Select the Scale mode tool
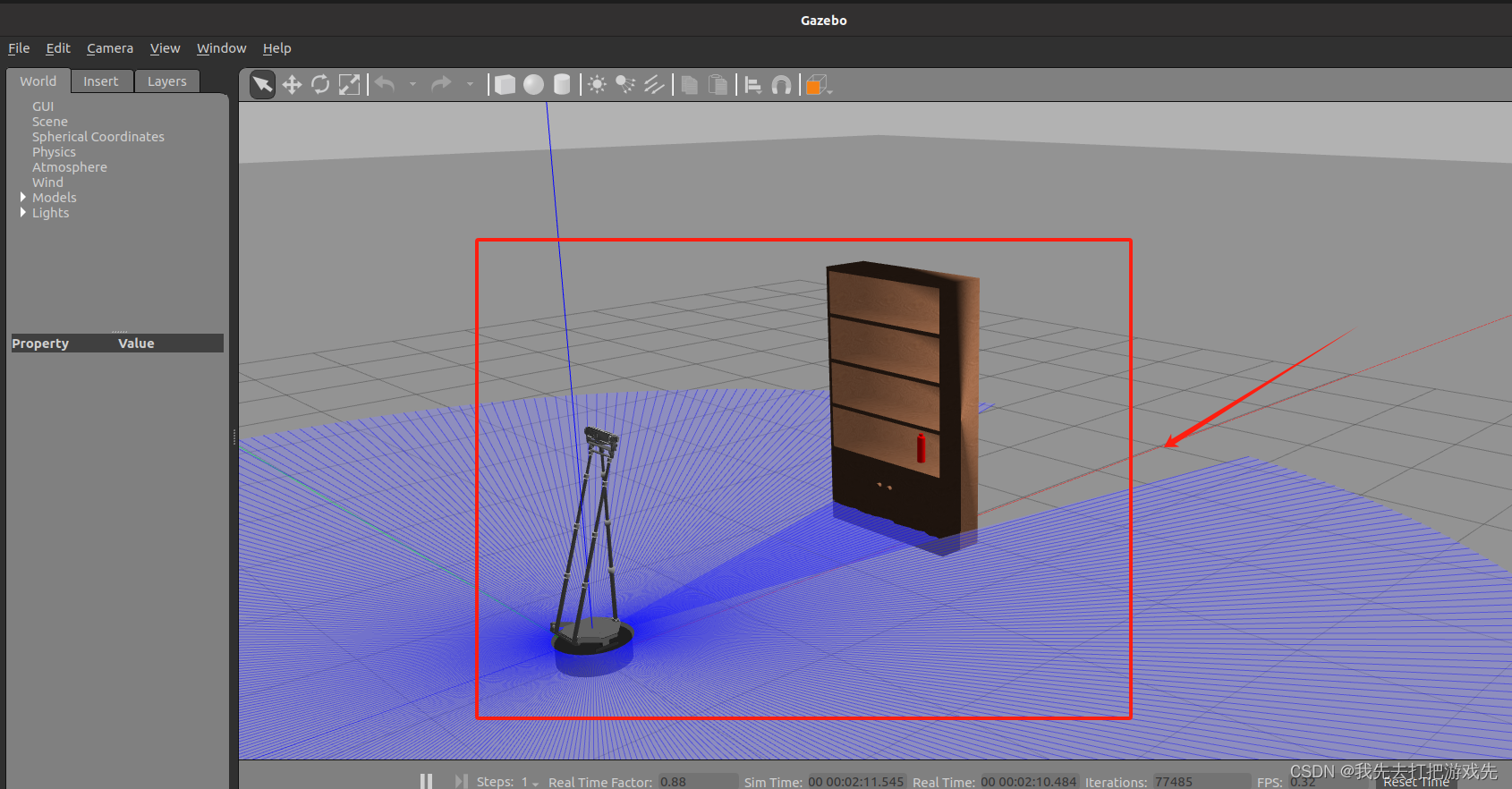The image size is (1512, 789). tap(349, 85)
